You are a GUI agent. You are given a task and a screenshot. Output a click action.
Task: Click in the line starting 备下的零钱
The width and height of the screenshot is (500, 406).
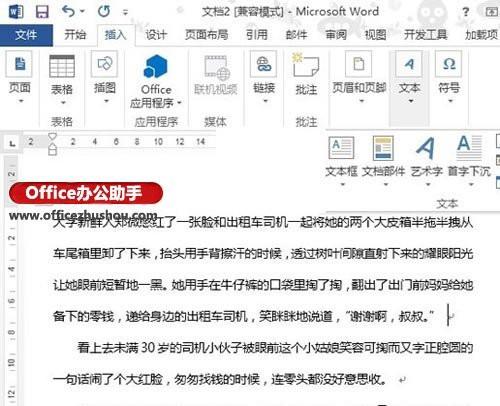(x=243, y=316)
